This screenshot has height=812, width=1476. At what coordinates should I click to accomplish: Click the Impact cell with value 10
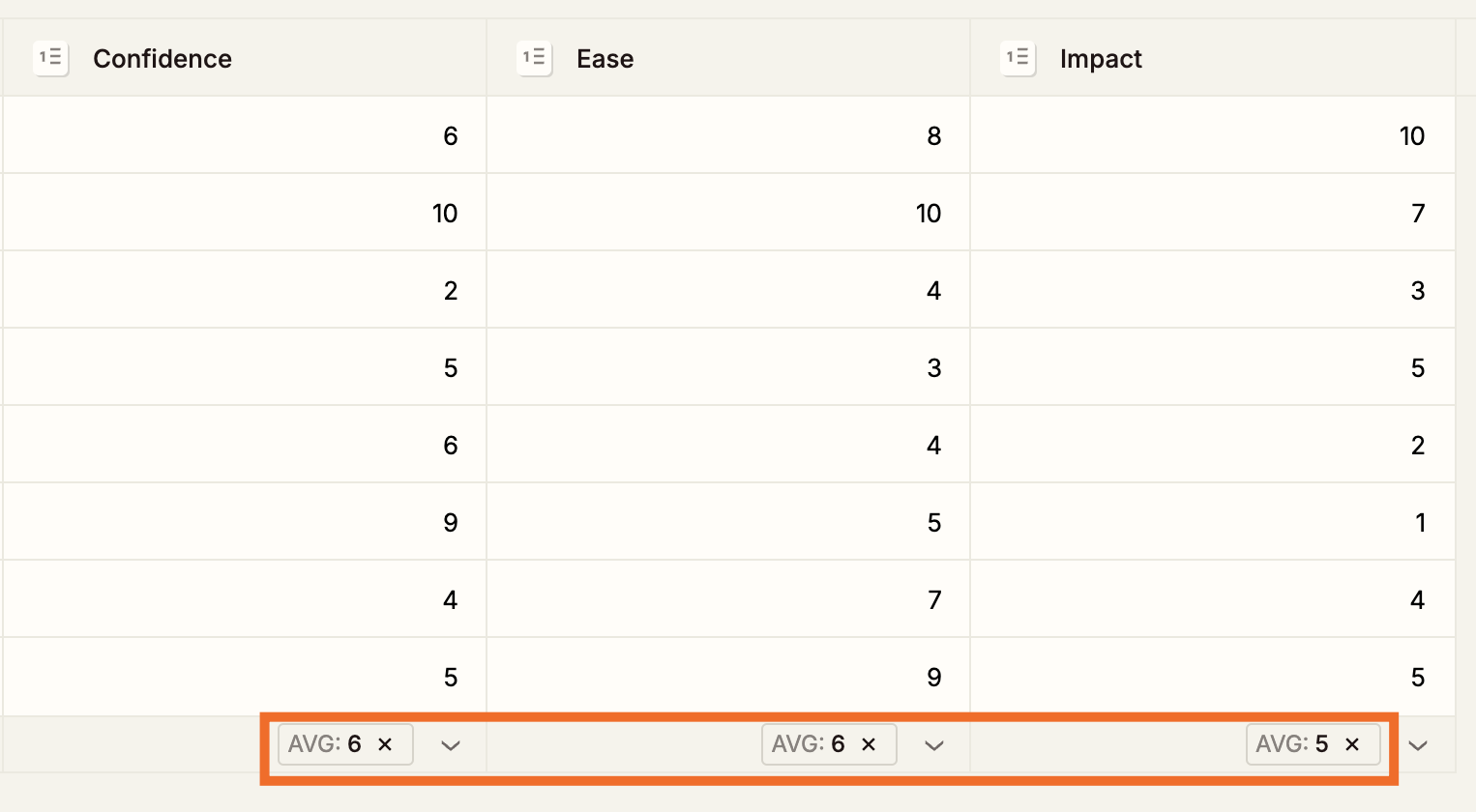tap(1209, 135)
